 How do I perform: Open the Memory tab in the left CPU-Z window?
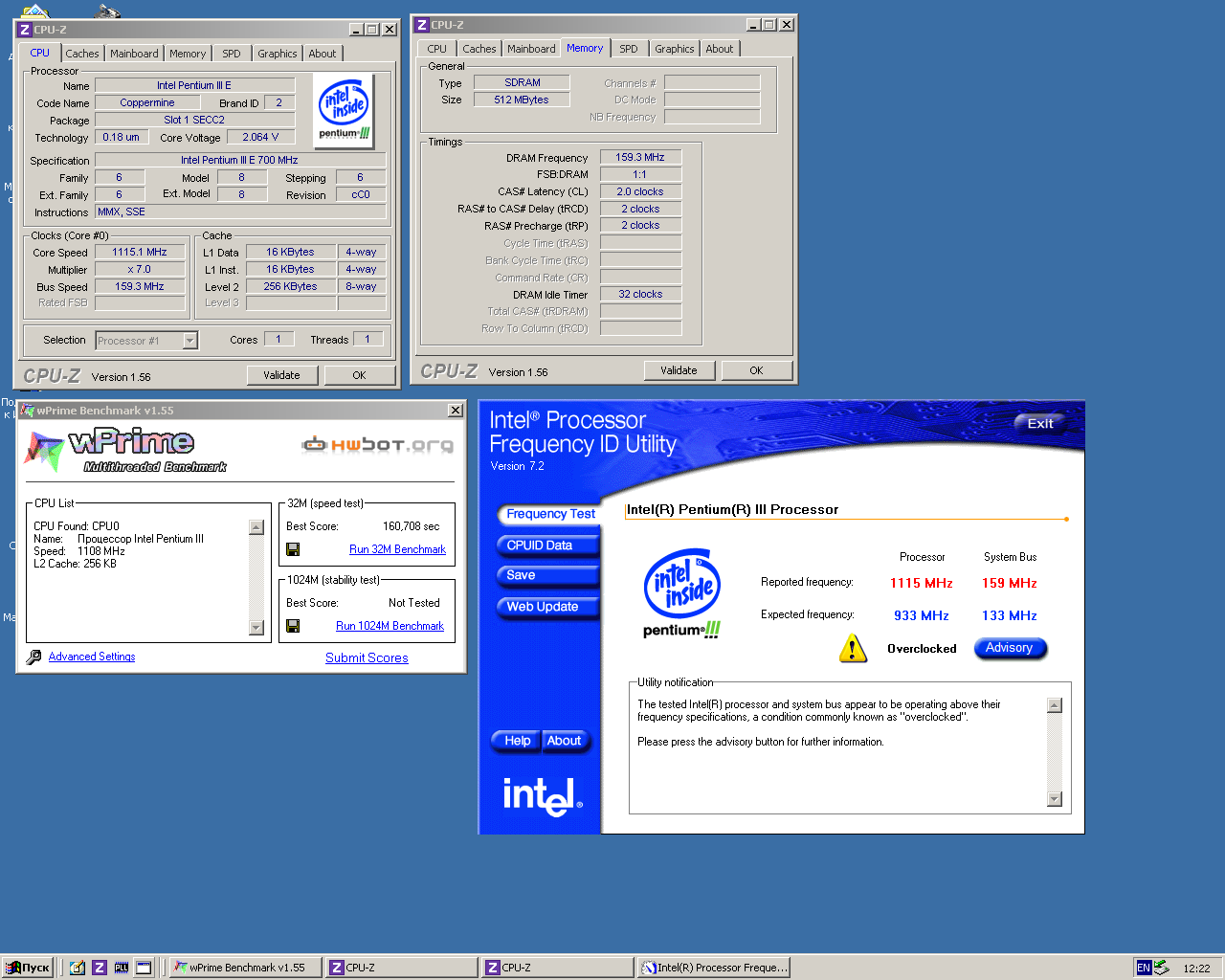pyautogui.click(x=188, y=54)
